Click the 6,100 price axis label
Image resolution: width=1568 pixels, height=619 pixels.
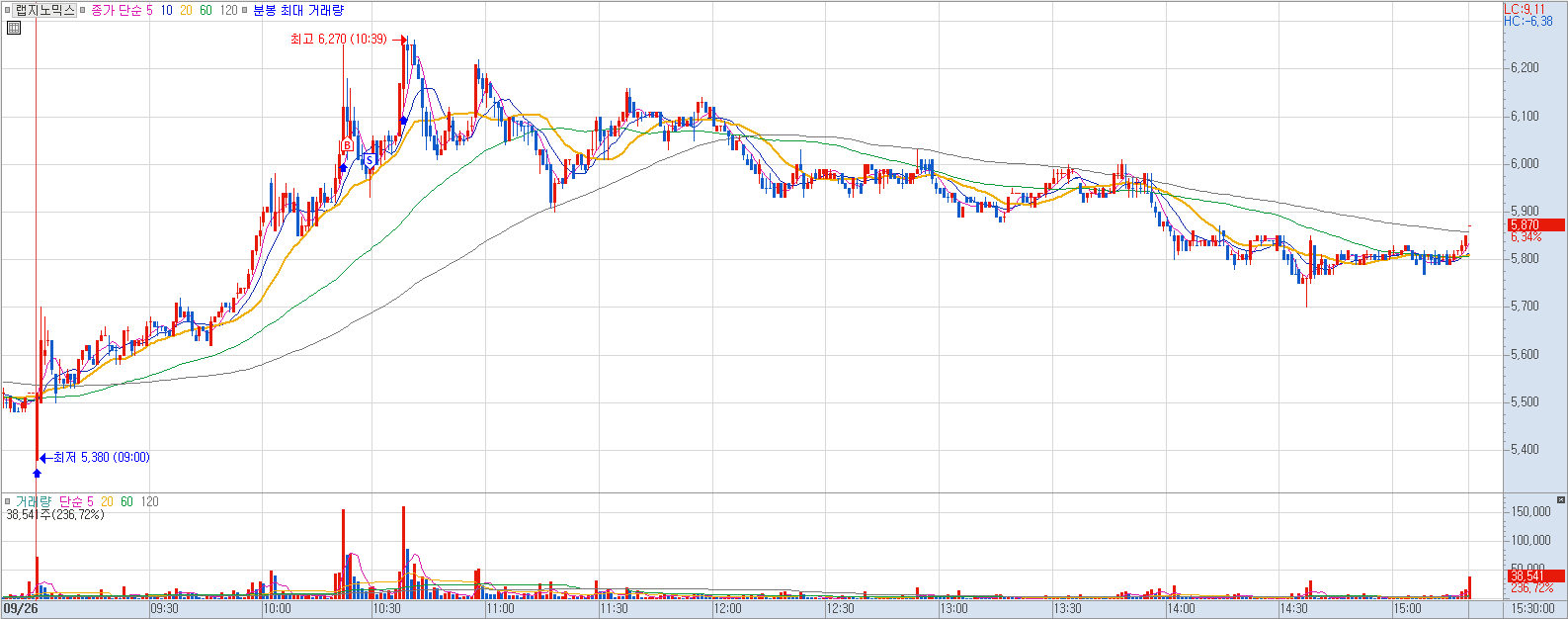click(1525, 117)
